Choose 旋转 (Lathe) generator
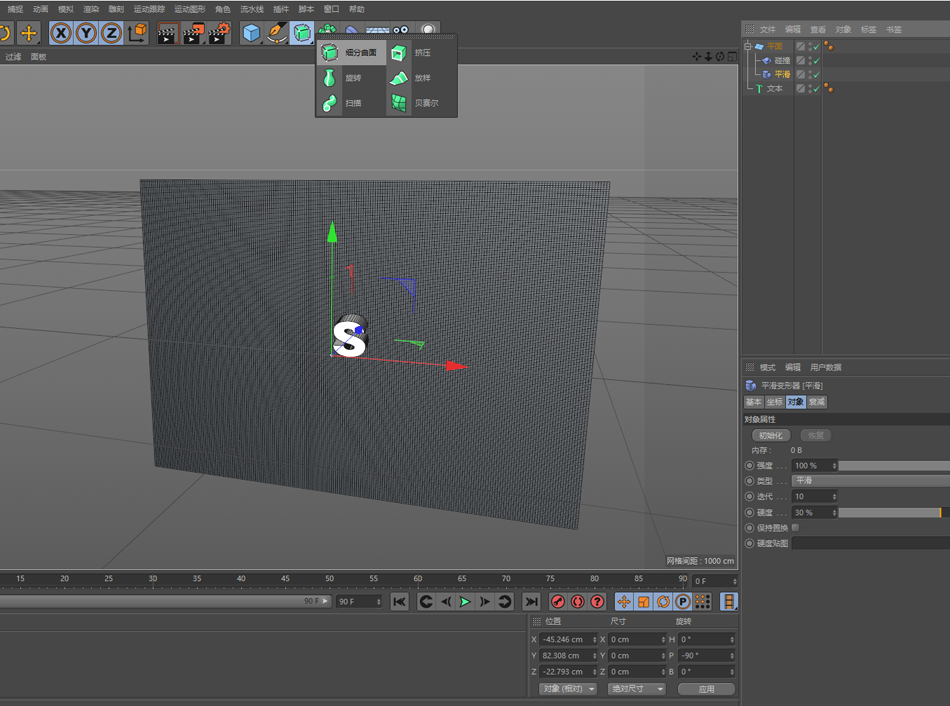The height and width of the screenshot is (706, 950). [x=351, y=78]
